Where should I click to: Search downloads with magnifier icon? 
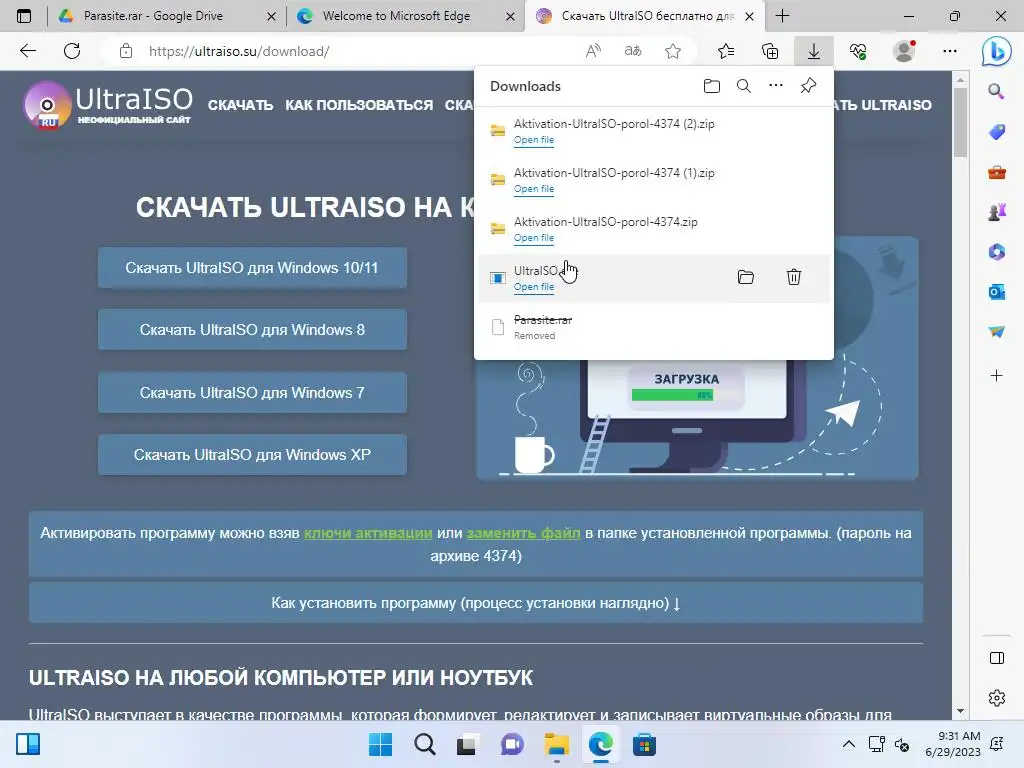tap(743, 86)
